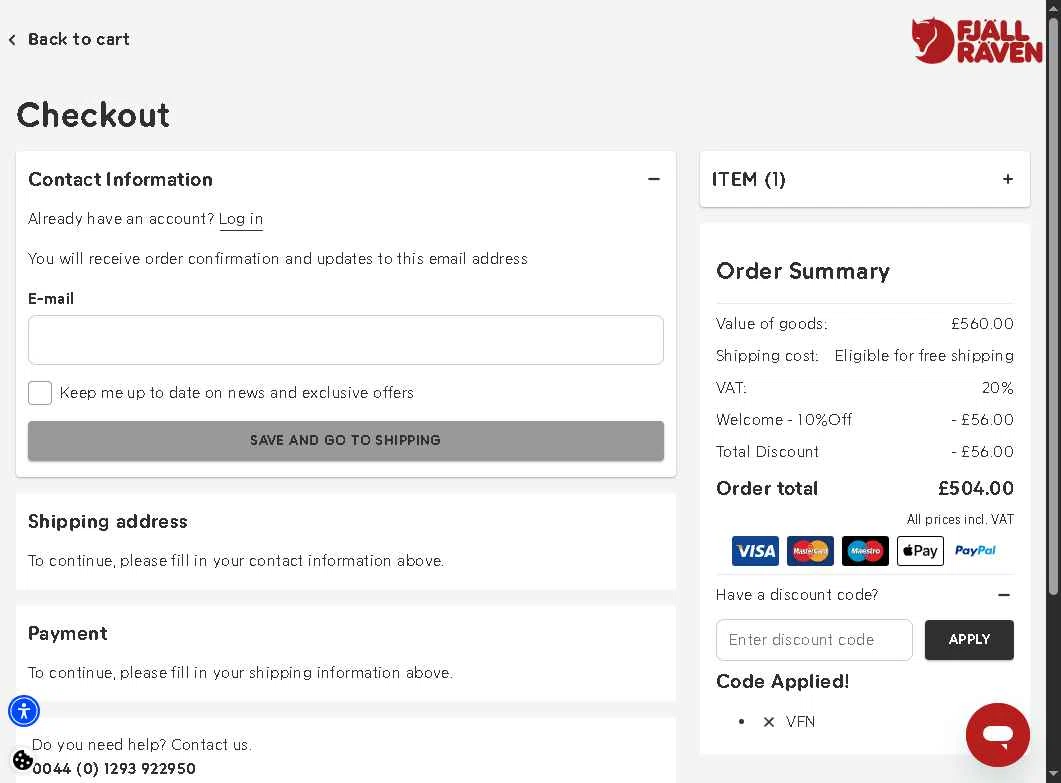Click the Mastercard payment icon

click(x=810, y=551)
